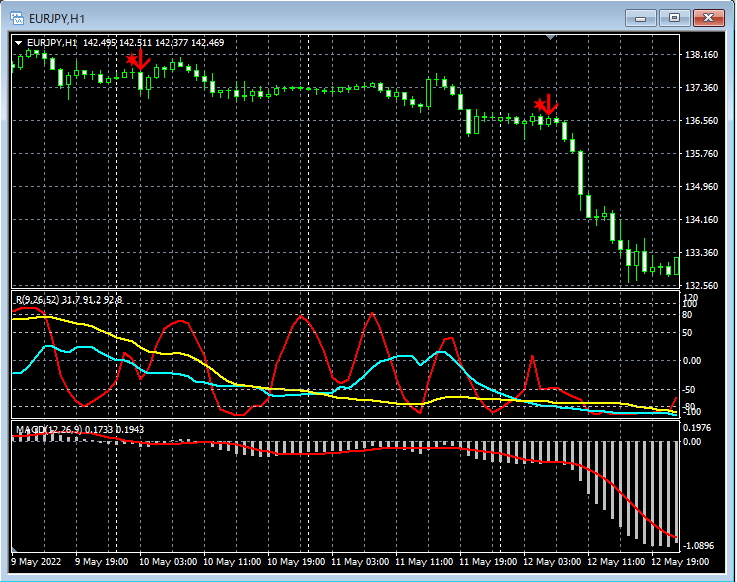Viewport: 737px width, 582px height.
Task: Minimize the EURJPY,H1 chart window
Action: click(643, 18)
